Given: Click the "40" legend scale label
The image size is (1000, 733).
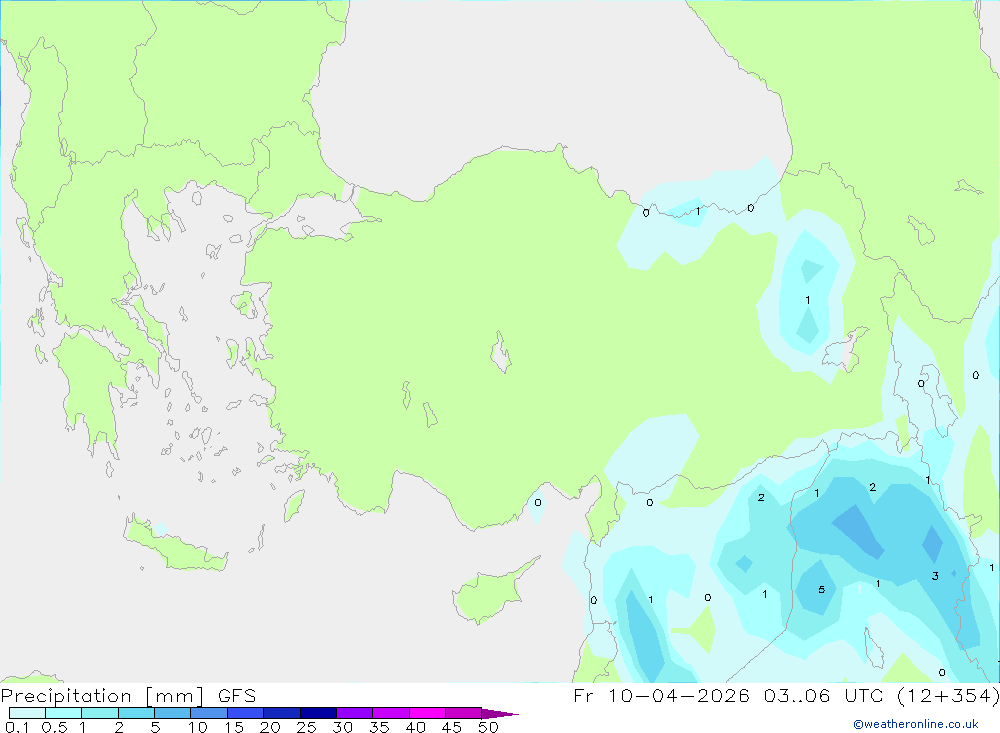Looking at the screenshot, I should point(415,727).
